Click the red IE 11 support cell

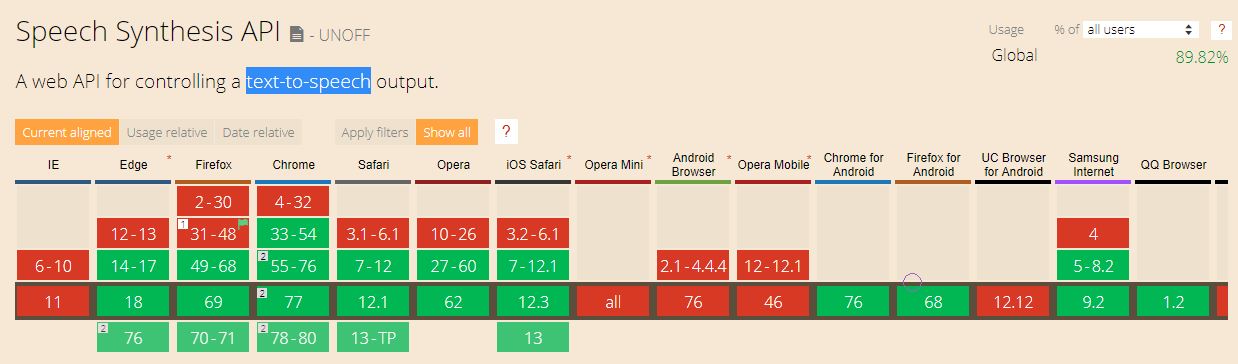(53, 301)
